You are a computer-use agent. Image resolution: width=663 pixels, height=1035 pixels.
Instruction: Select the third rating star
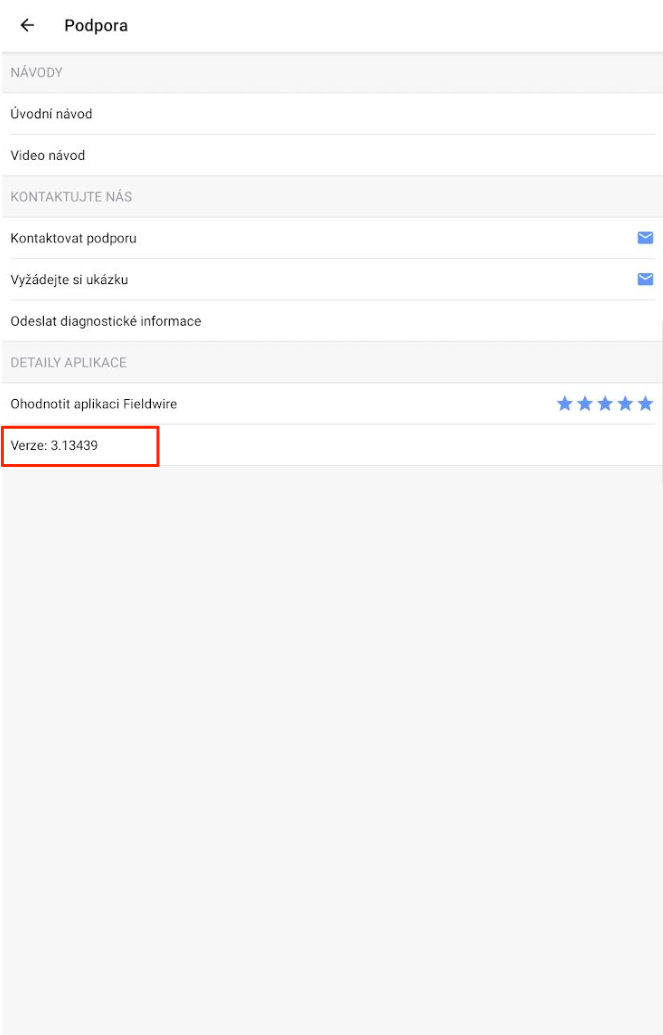605,404
